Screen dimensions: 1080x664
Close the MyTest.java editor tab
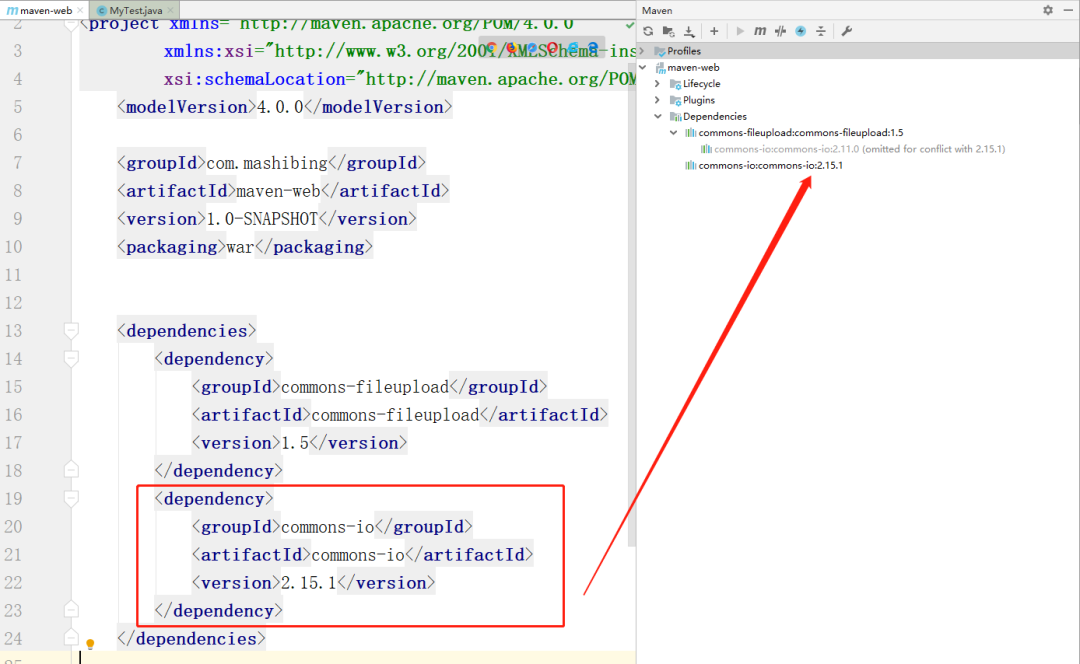coord(171,10)
